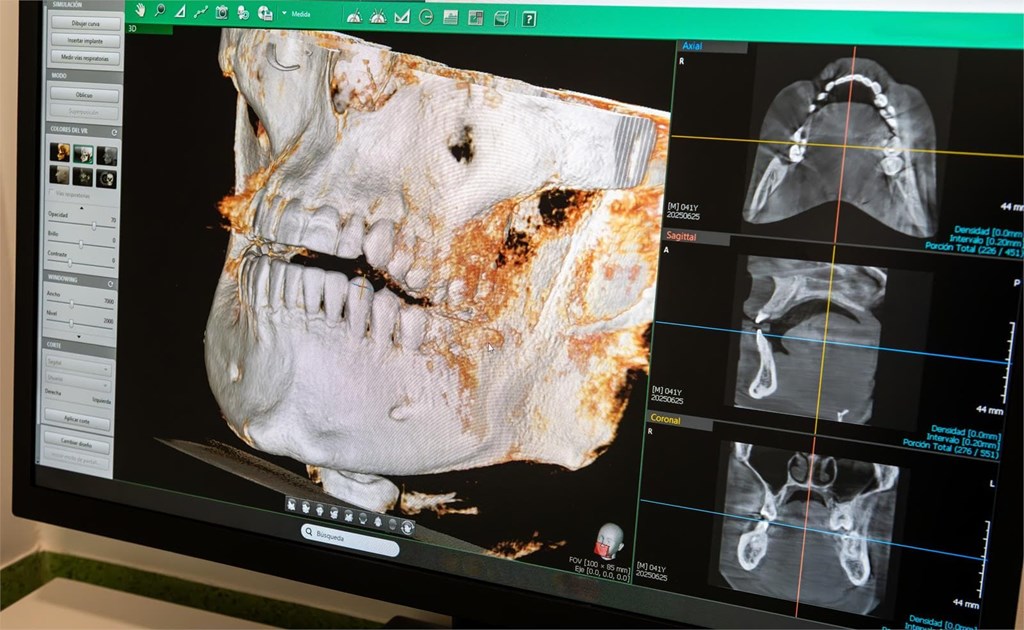The width and height of the screenshot is (1024, 630).
Task: Open the second dropdown in Corte section
Action: [x=78, y=379]
